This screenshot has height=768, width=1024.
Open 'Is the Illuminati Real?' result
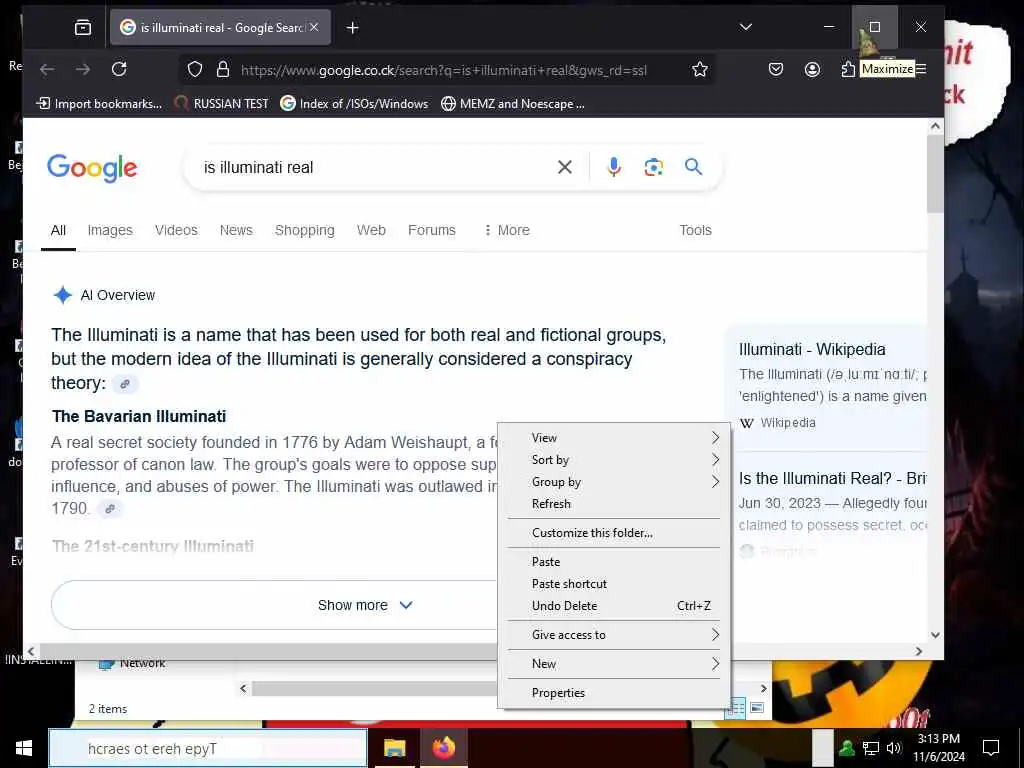coord(832,479)
